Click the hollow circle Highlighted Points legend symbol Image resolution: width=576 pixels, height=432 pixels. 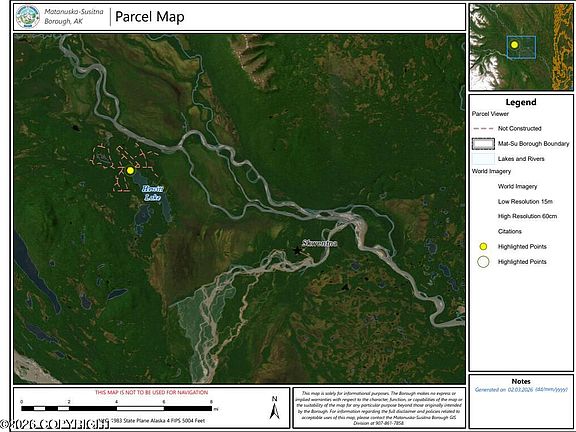(x=483, y=262)
